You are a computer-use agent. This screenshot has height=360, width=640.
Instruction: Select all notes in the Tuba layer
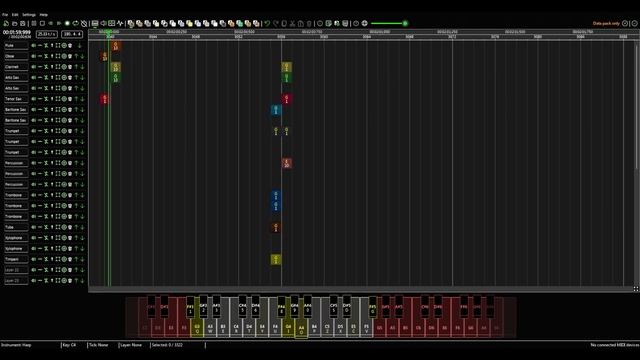58,227
